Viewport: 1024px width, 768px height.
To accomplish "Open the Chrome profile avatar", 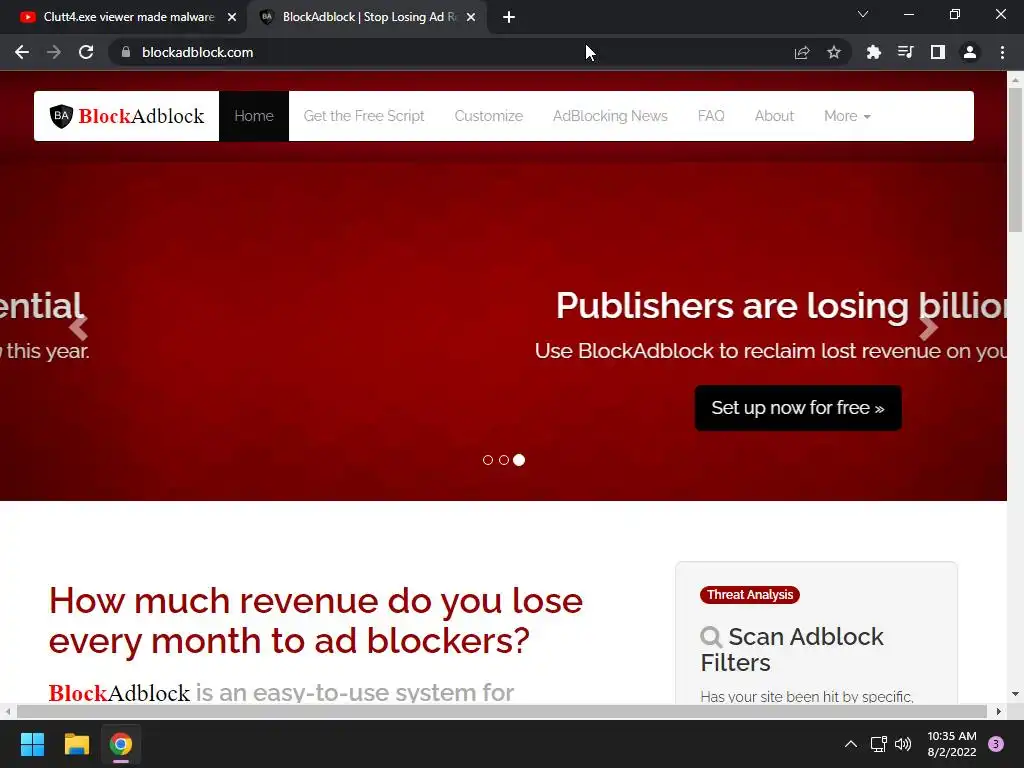I will point(970,52).
